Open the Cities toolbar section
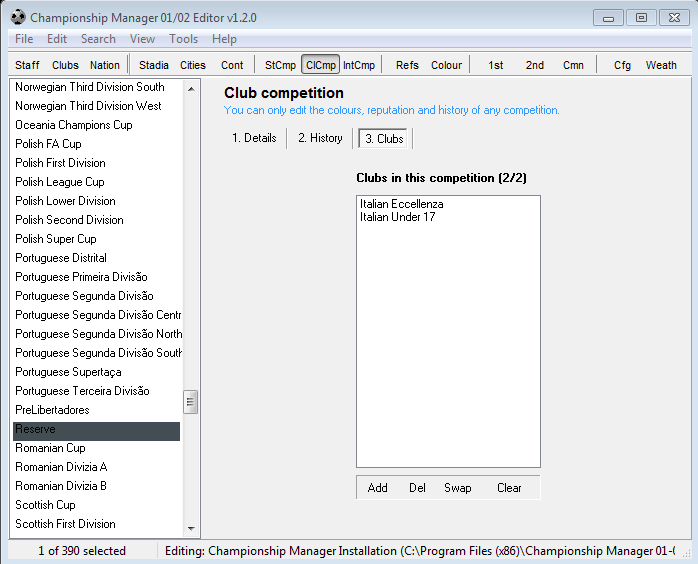This screenshot has width=698, height=564. [193, 65]
